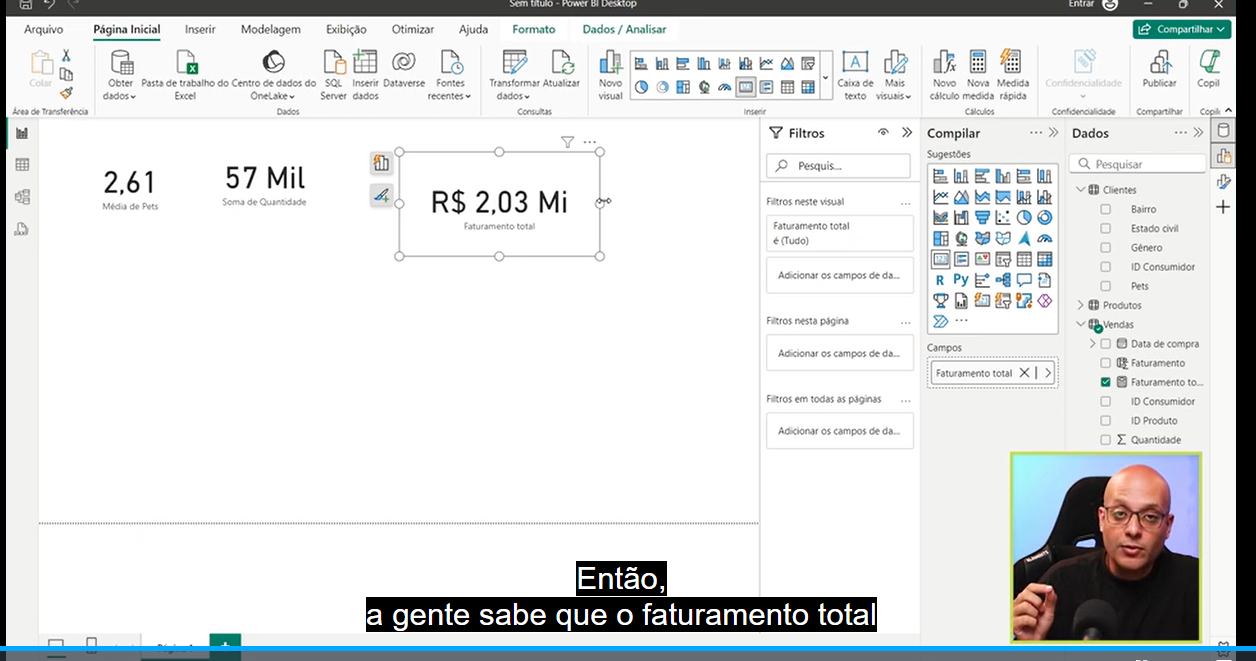Choose the donut chart visual in Compilar

[x=1045, y=217]
